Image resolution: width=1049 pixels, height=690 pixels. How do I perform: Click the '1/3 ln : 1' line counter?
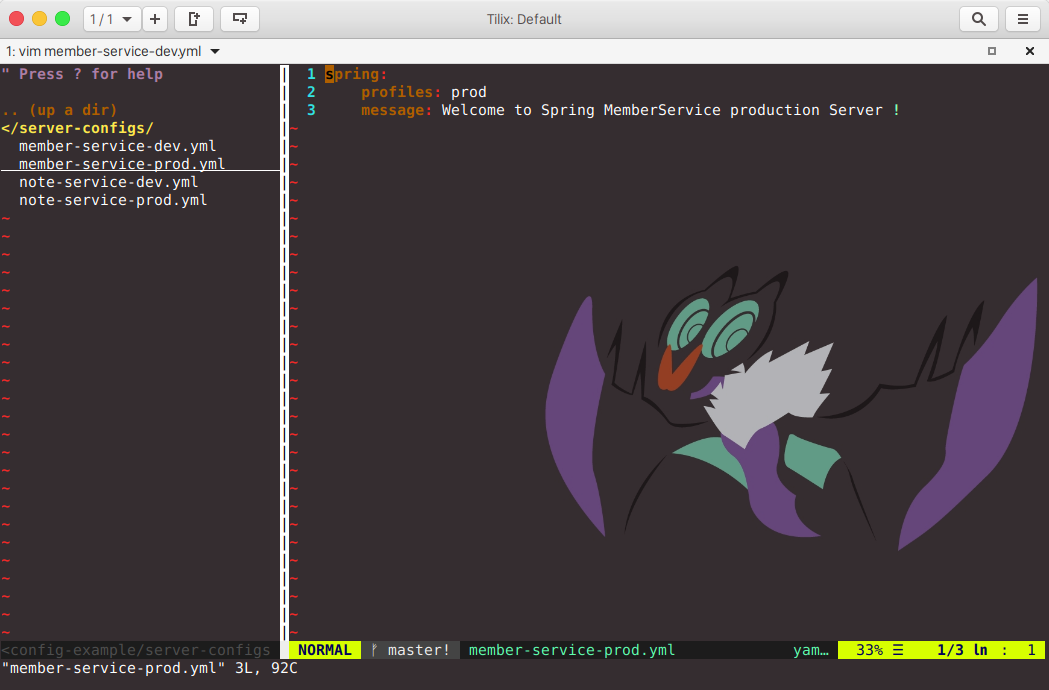tap(985, 650)
